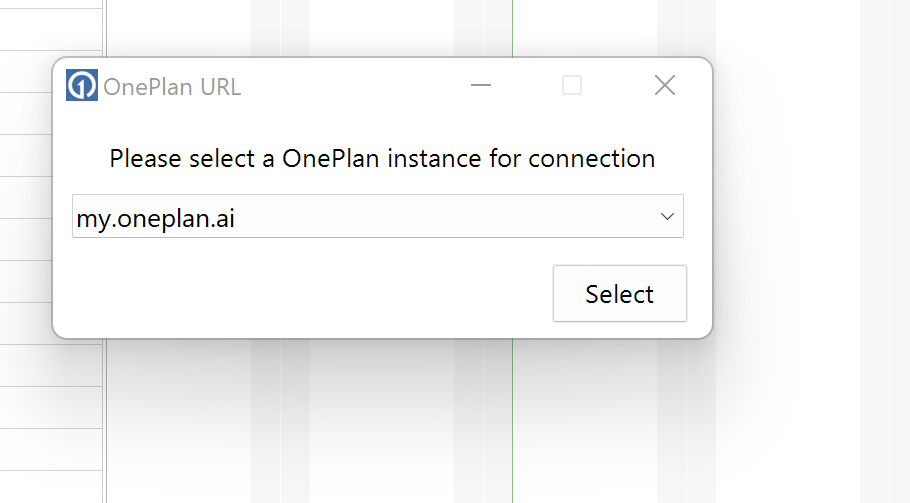Image resolution: width=910 pixels, height=503 pixels.
Task: Confirm the instance with the Select button
Action: (620, 294)
